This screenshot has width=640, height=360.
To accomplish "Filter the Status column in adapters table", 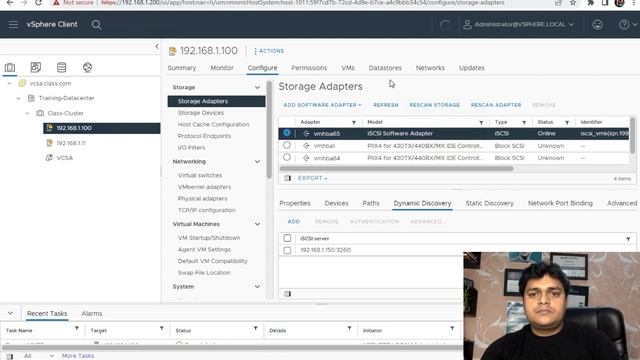I will pyautogui.click(x=567, y=122).
